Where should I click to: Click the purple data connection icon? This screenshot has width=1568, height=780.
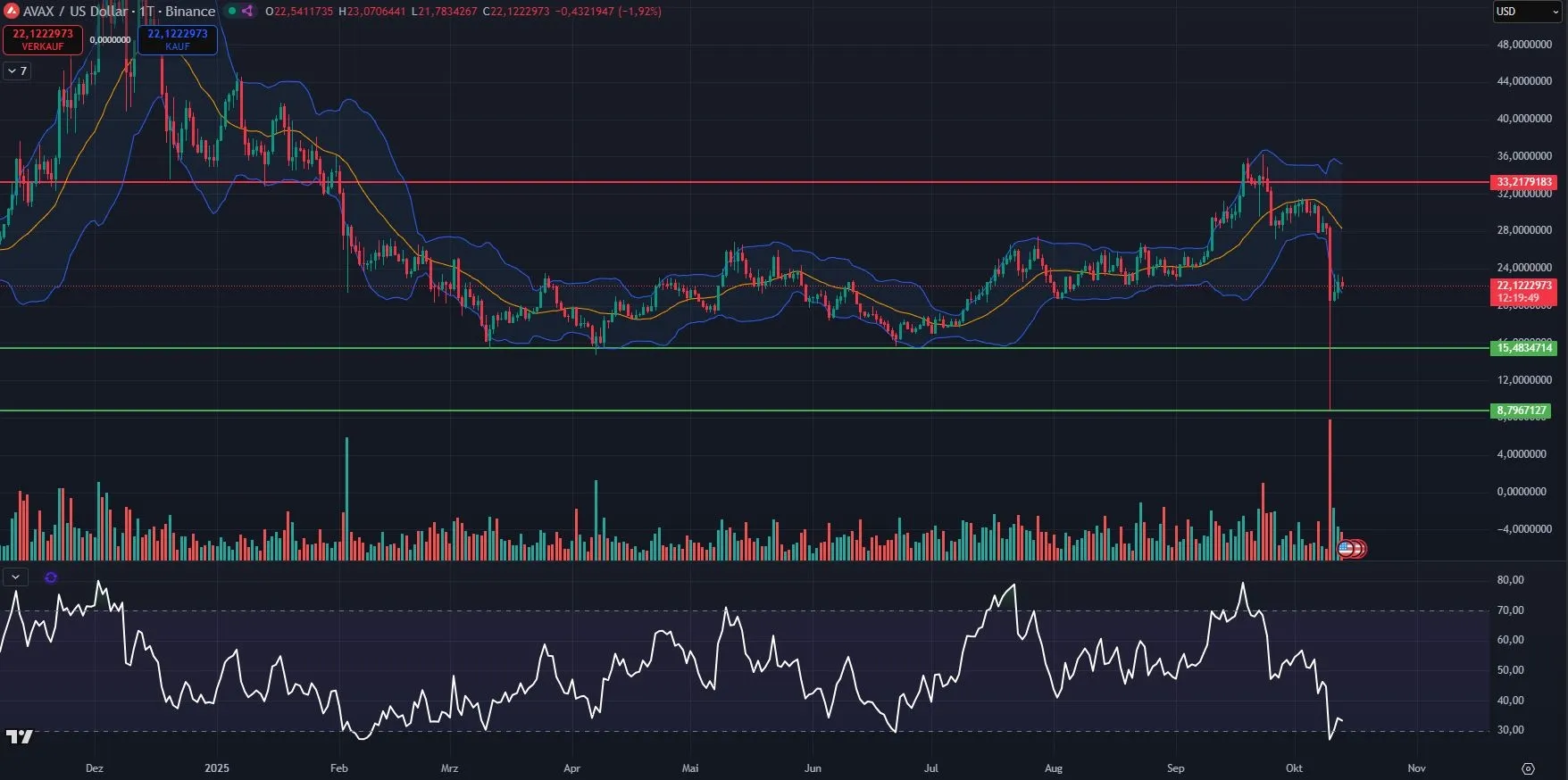coord(247,12)
